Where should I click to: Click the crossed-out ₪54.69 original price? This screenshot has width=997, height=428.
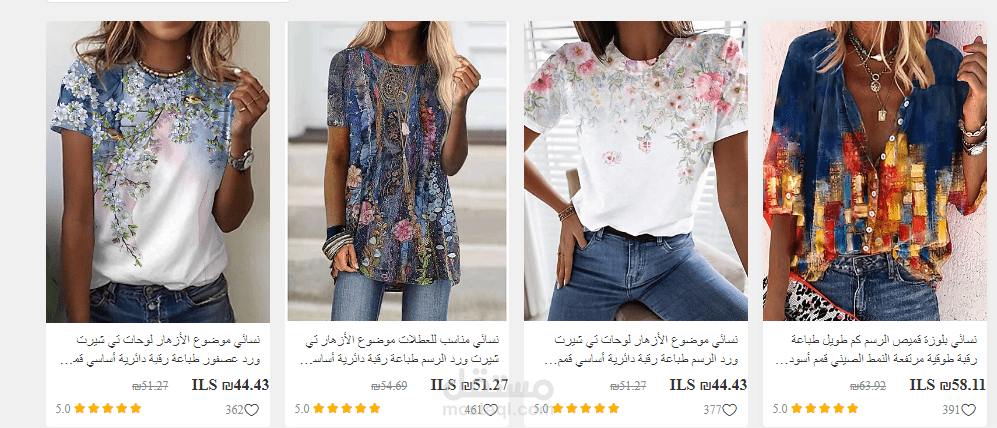click(389, 386)
